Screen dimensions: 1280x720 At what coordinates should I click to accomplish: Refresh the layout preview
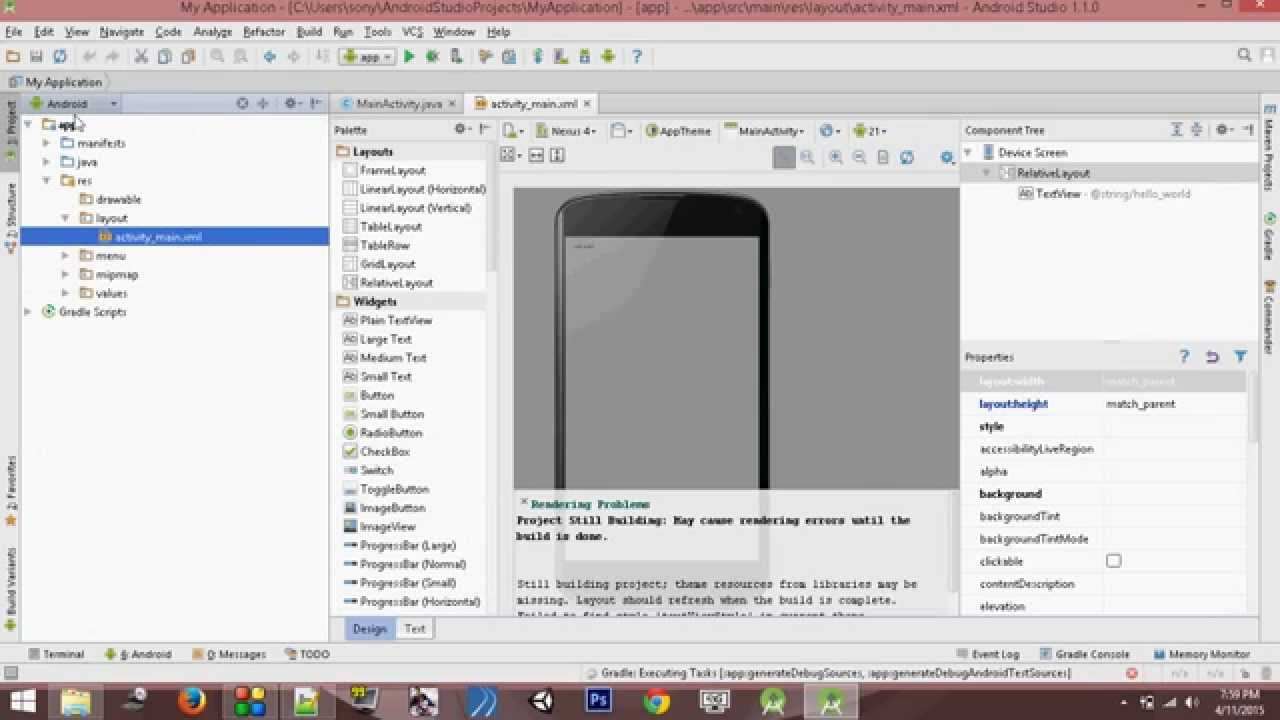point(907,157)
